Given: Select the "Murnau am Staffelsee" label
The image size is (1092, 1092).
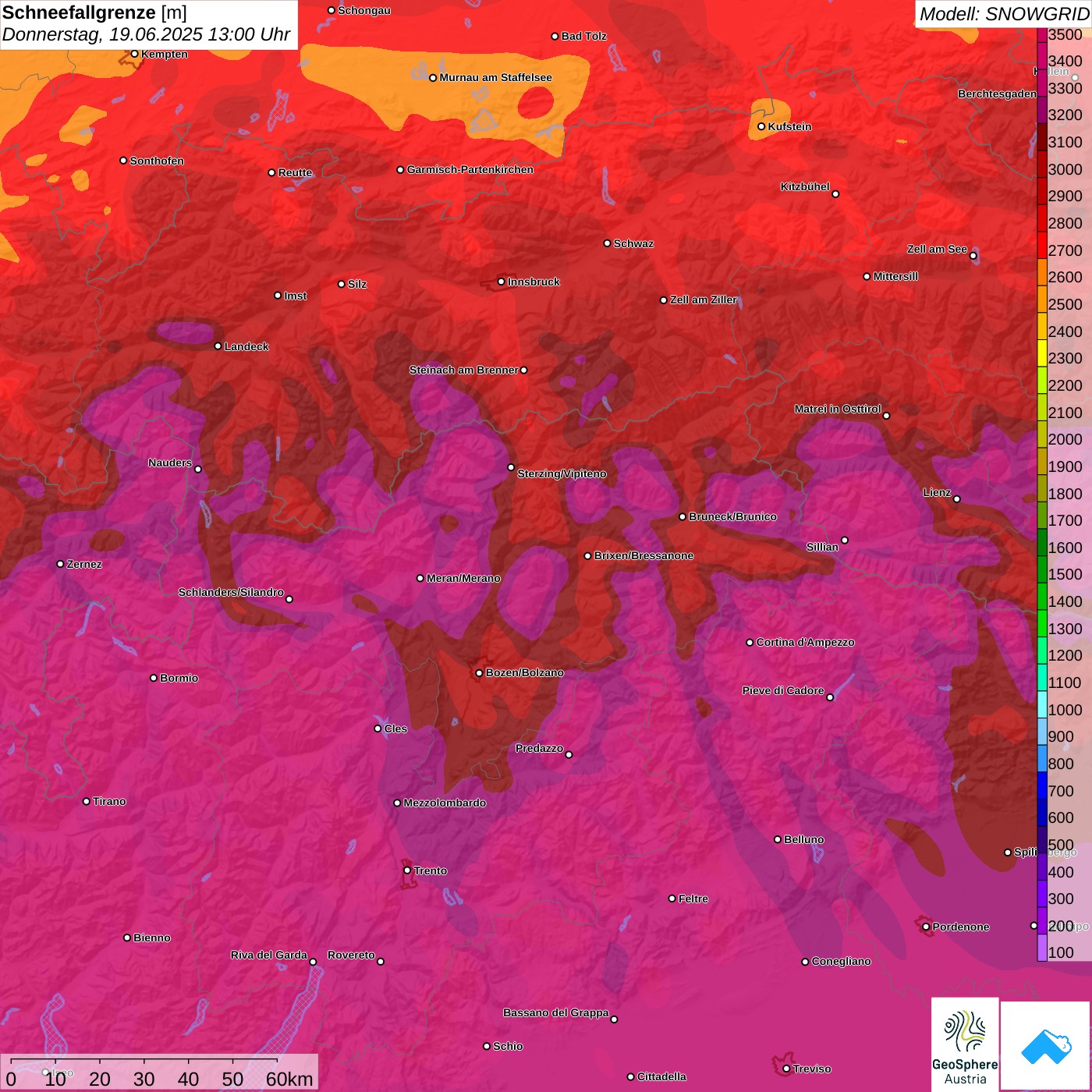Looking at the screenshot, I should (x=495, y=77).
